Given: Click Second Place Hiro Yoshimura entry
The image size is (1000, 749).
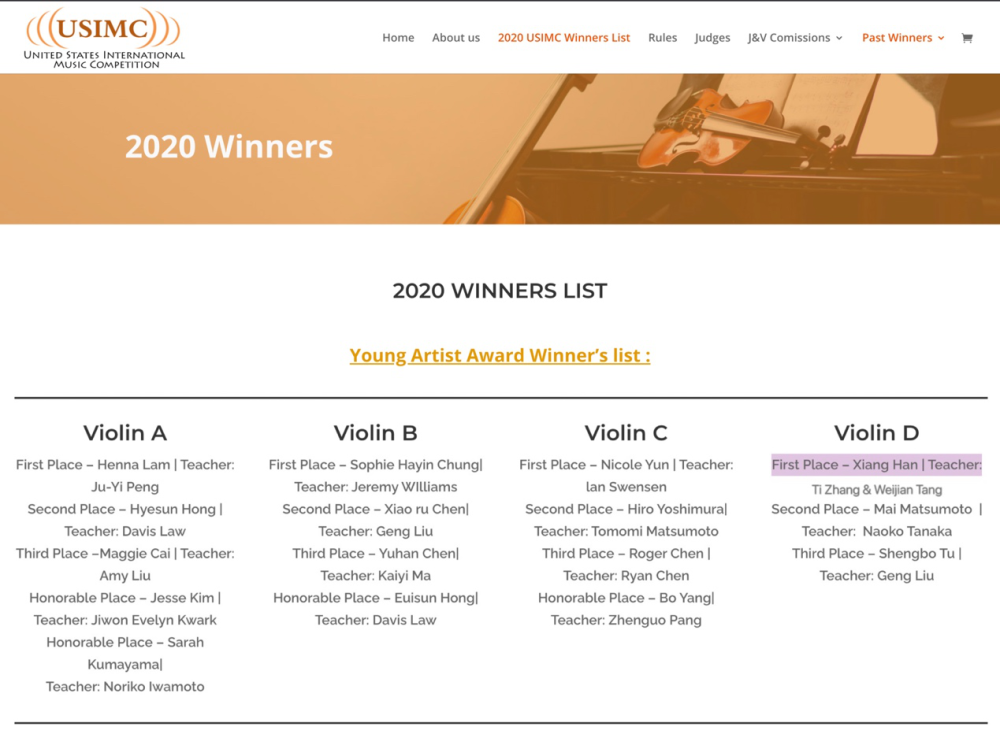Looking at the screenshot, I should click(626, 509).
